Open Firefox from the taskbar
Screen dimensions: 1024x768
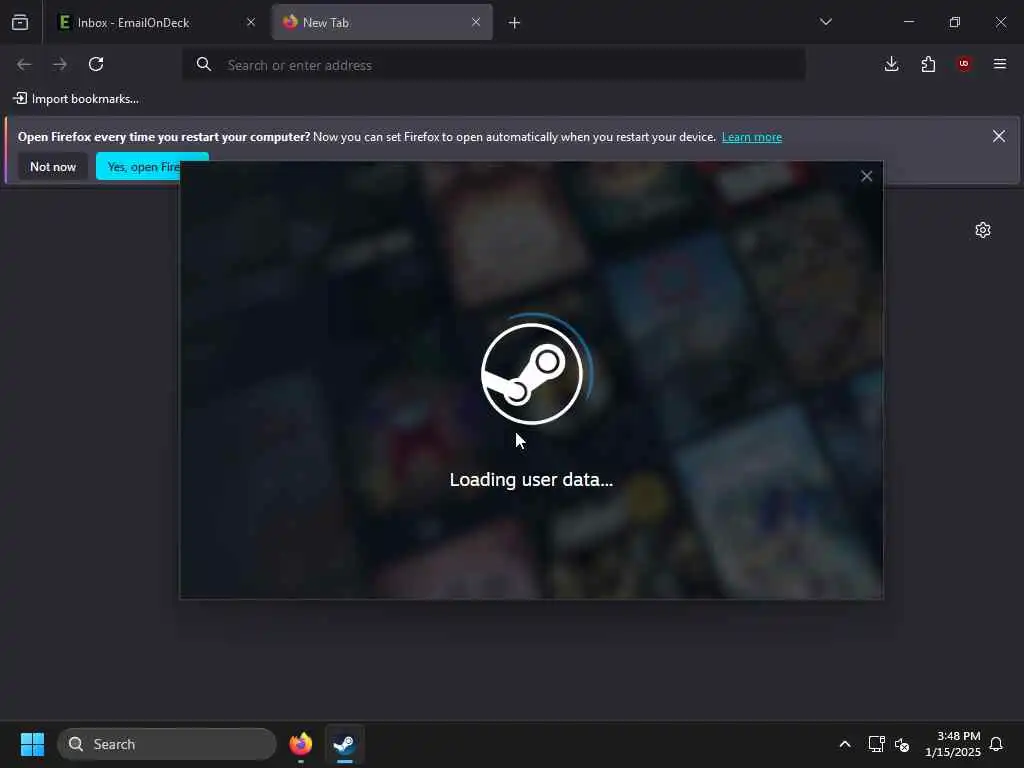pyautogui.click(x=300, y=744)
